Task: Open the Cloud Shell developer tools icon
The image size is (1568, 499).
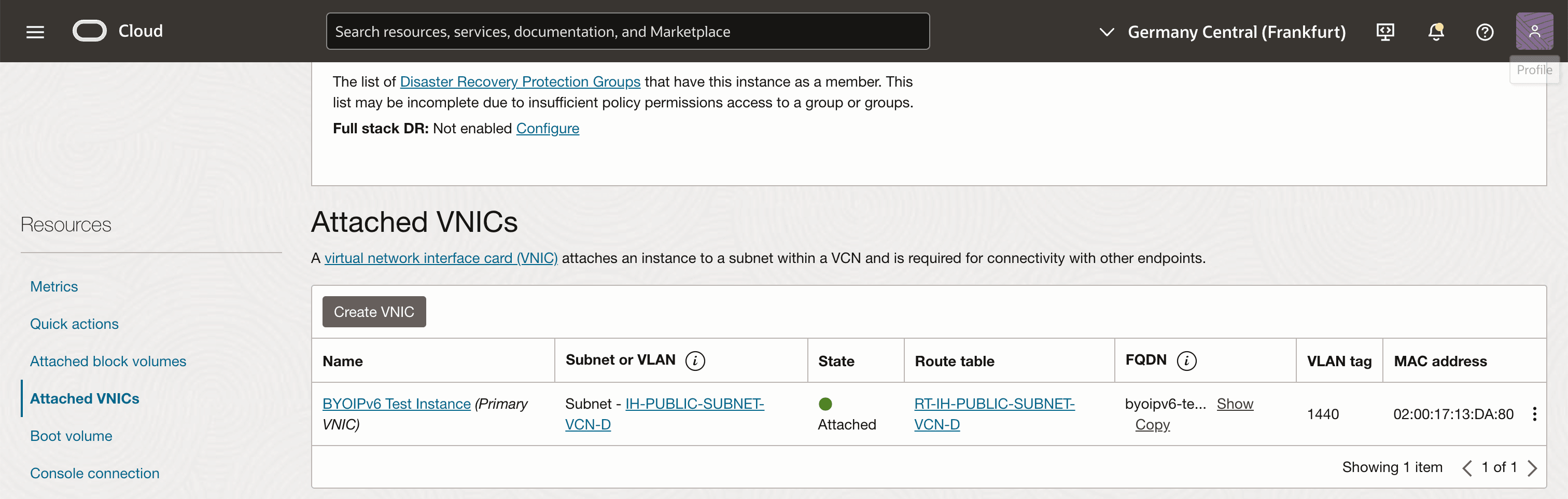Action: [x=1385, y=32]
